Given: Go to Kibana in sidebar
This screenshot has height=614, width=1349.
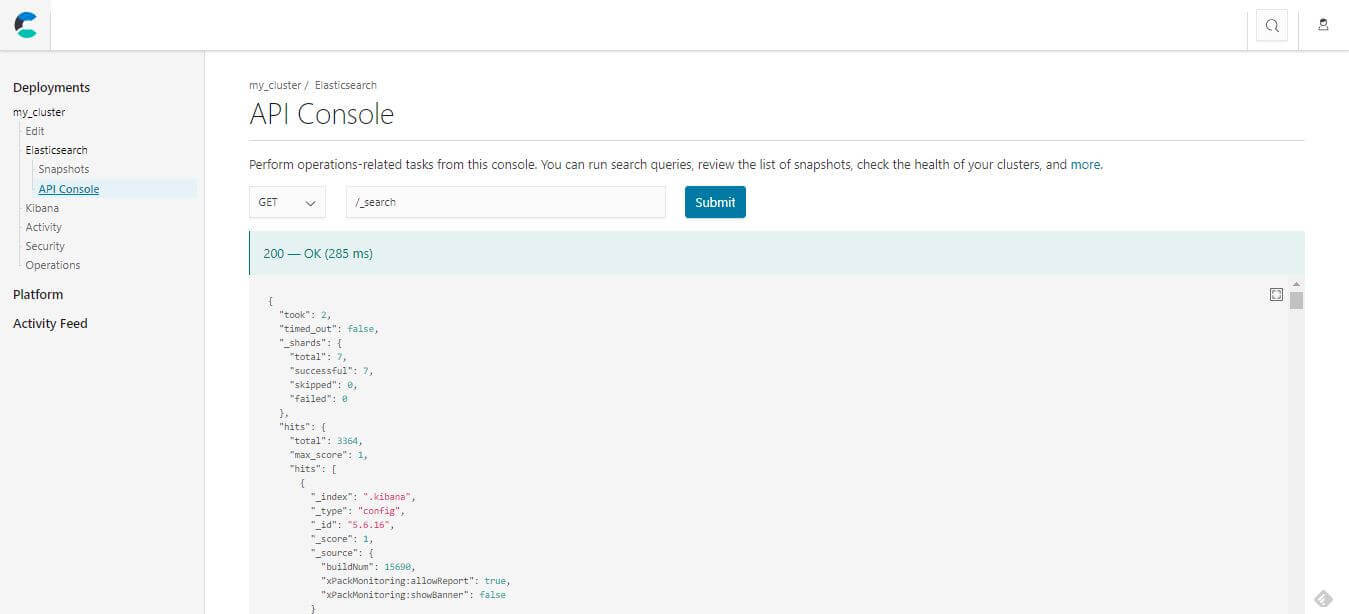Looking at the screenshot, I should [42, 208].
